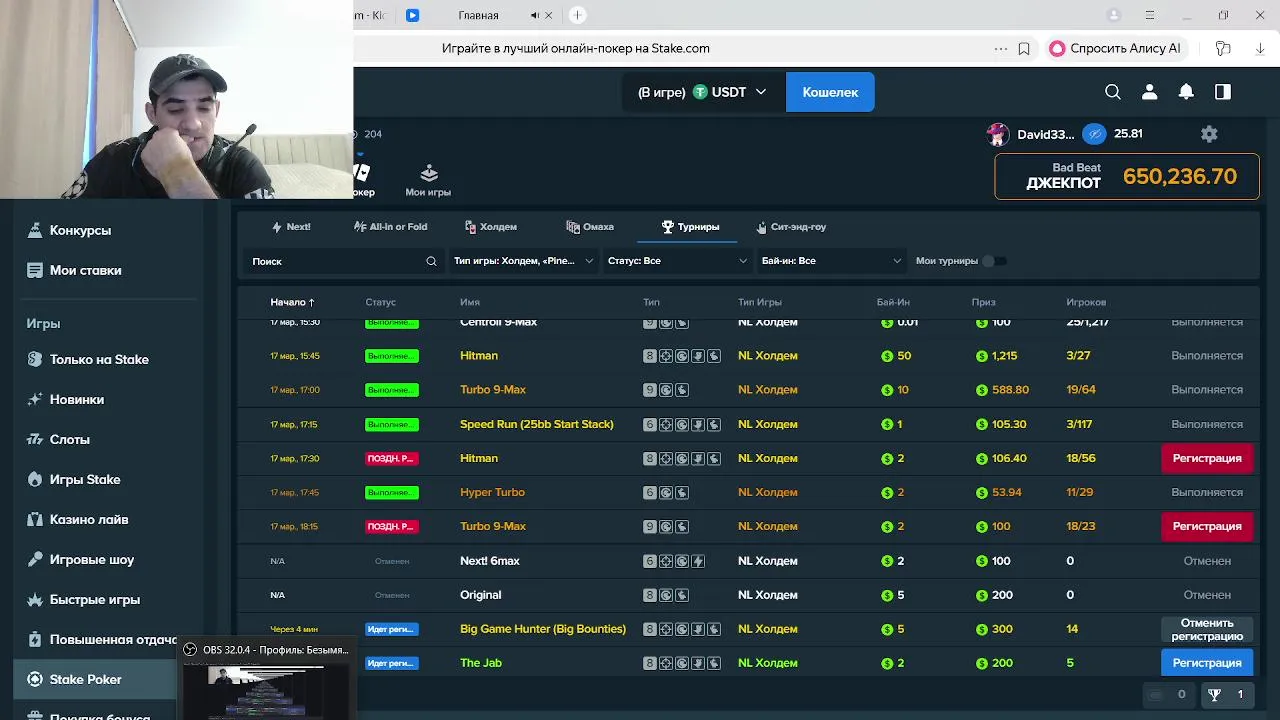This screenshot has width=1280, height=720.
Task: Open the Hyper Turbo tournament row
Action: coord(748,492)
